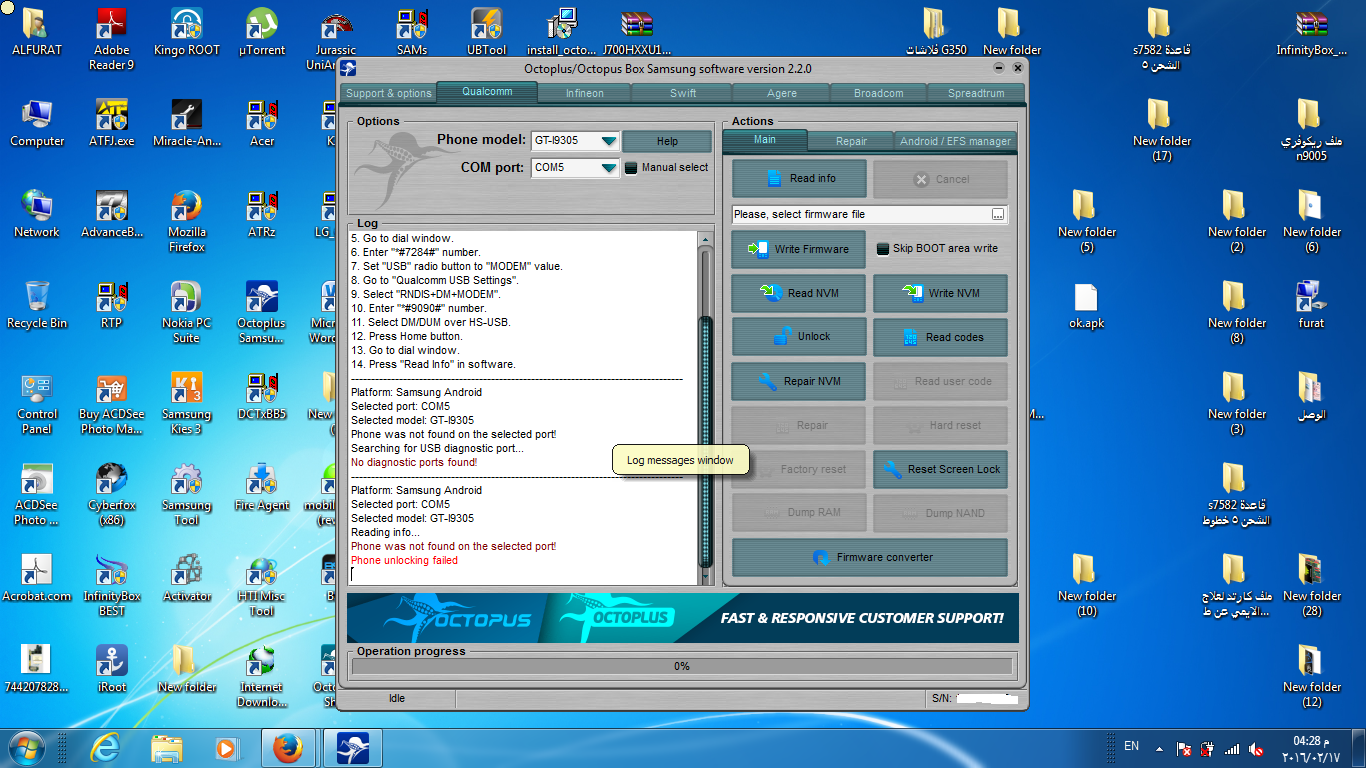Click the Reset Screen Lock button

940,469
